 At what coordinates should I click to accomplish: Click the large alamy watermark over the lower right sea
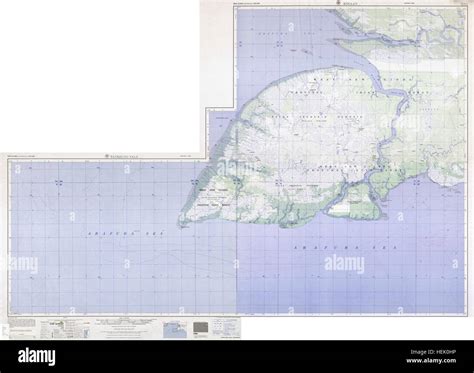point(344,264)
